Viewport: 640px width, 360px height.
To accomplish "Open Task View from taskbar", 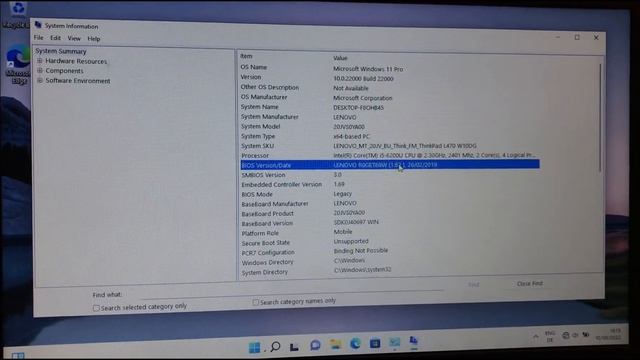I will tap(294, 347).
